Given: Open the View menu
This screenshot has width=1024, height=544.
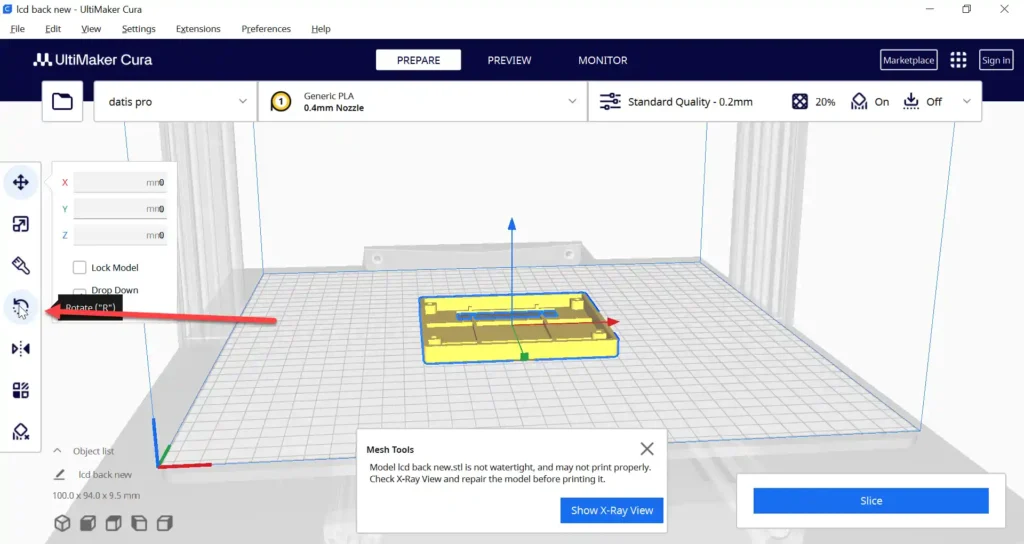Looking at the screenshot, I should (x=91, y=29).
